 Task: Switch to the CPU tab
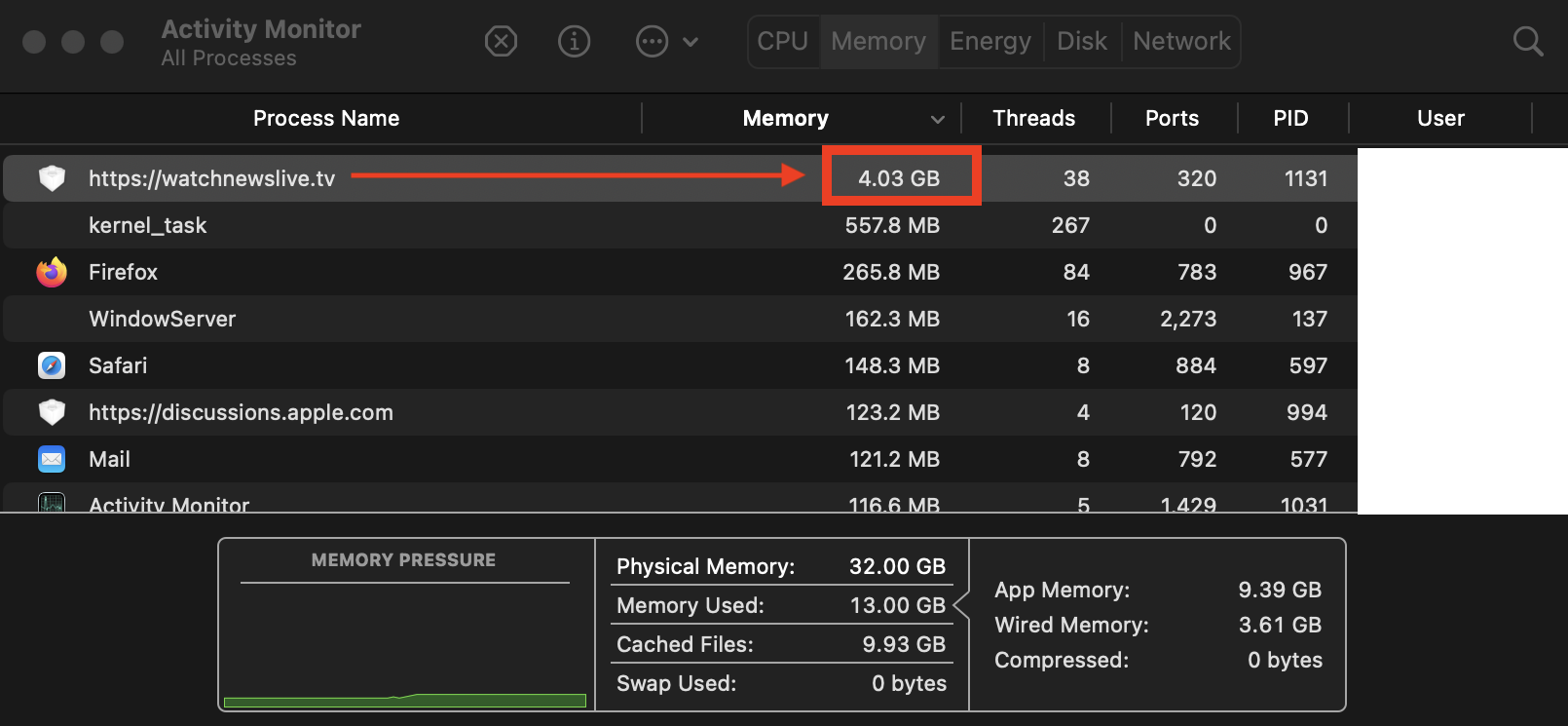coord(783,41)
